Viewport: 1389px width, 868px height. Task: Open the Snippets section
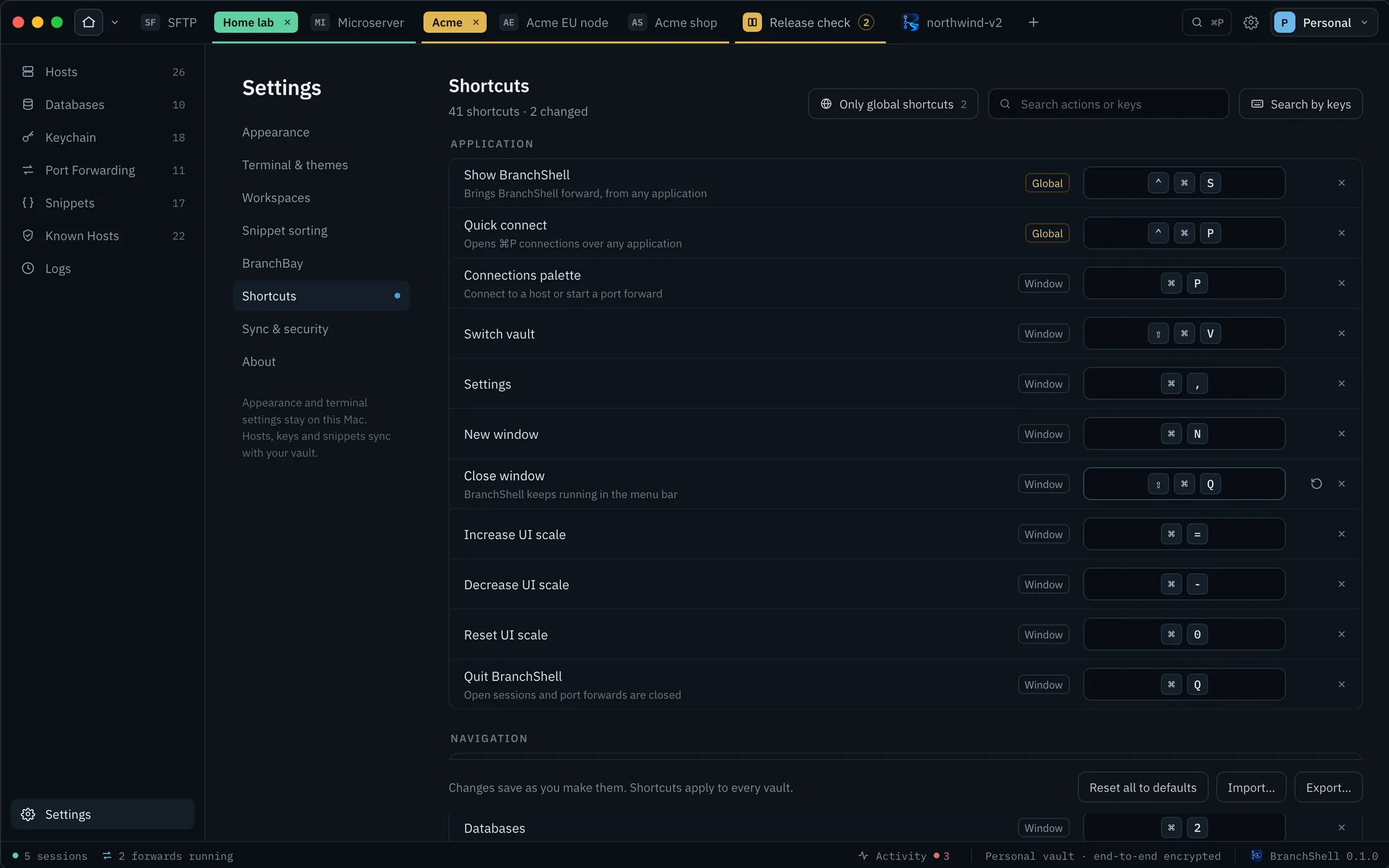tap(103, 203)
